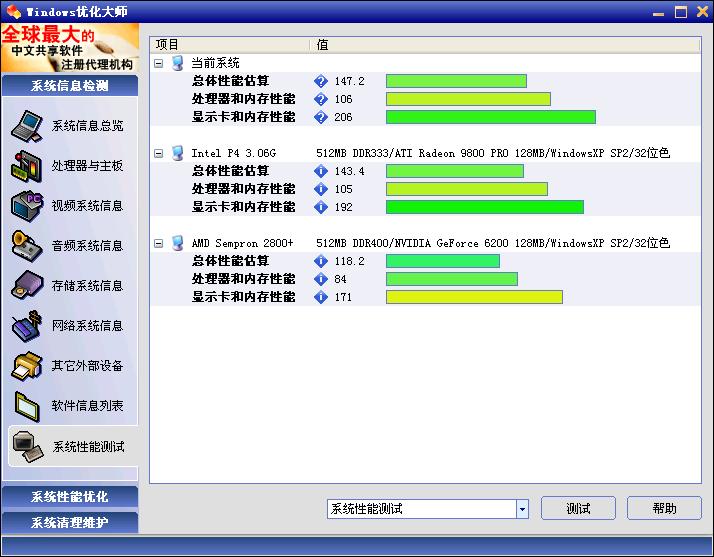Click computer icon beside Intel P4 3.06G
Screen dimensions: 714x557
point(178,153)
